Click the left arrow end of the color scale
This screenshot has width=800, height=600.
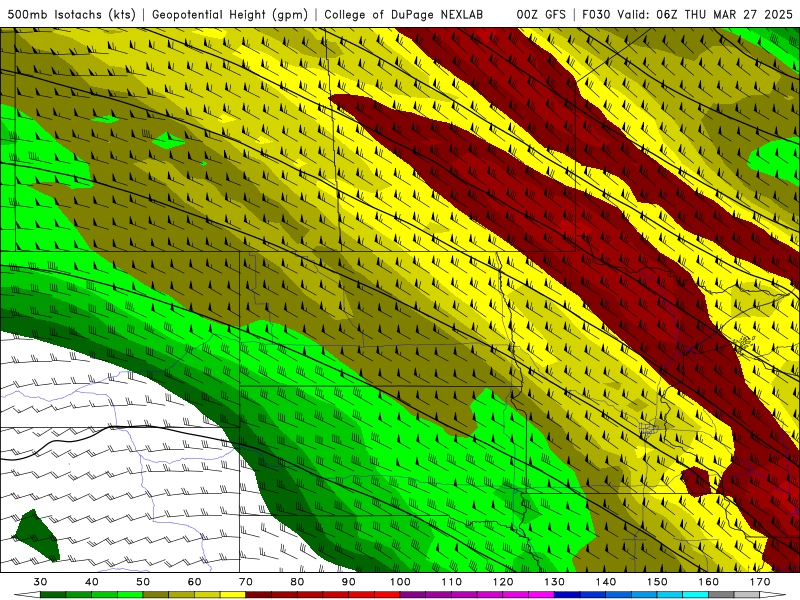tap(28, 595)
